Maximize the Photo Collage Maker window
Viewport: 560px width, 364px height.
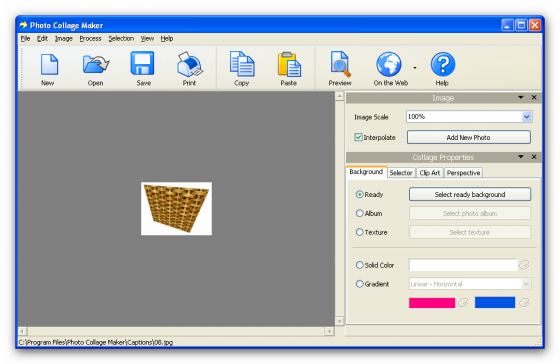click(x=521, y=25)
